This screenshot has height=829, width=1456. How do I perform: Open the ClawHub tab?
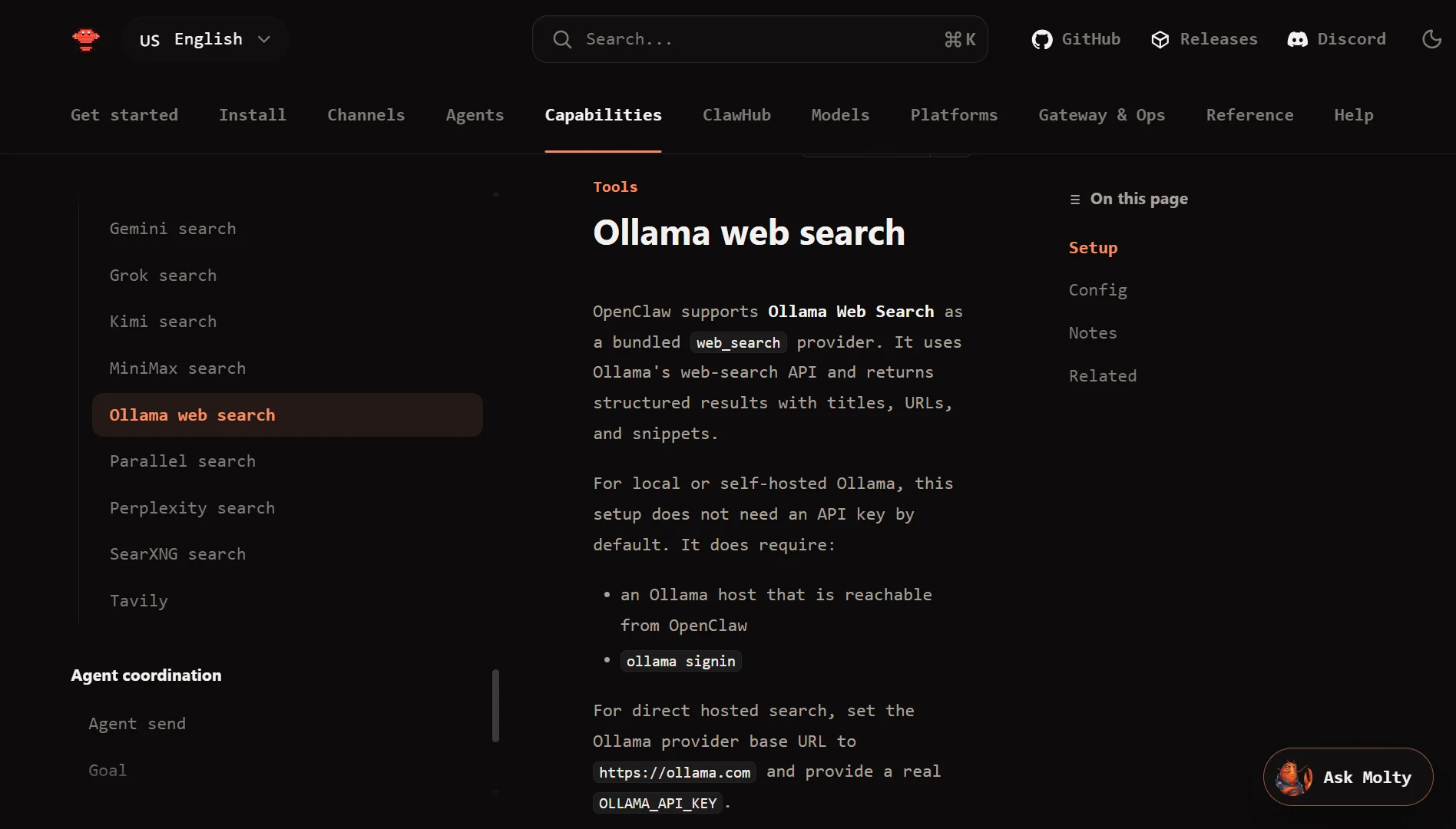coord(736,115)
